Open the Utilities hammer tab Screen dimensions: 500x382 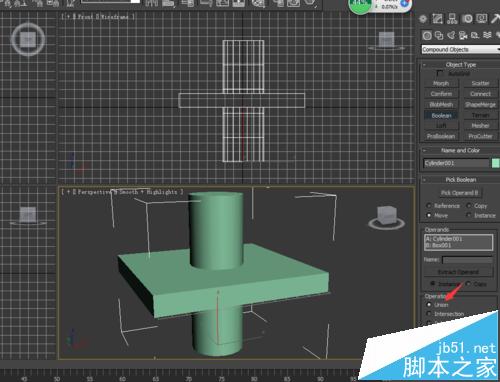495,19
